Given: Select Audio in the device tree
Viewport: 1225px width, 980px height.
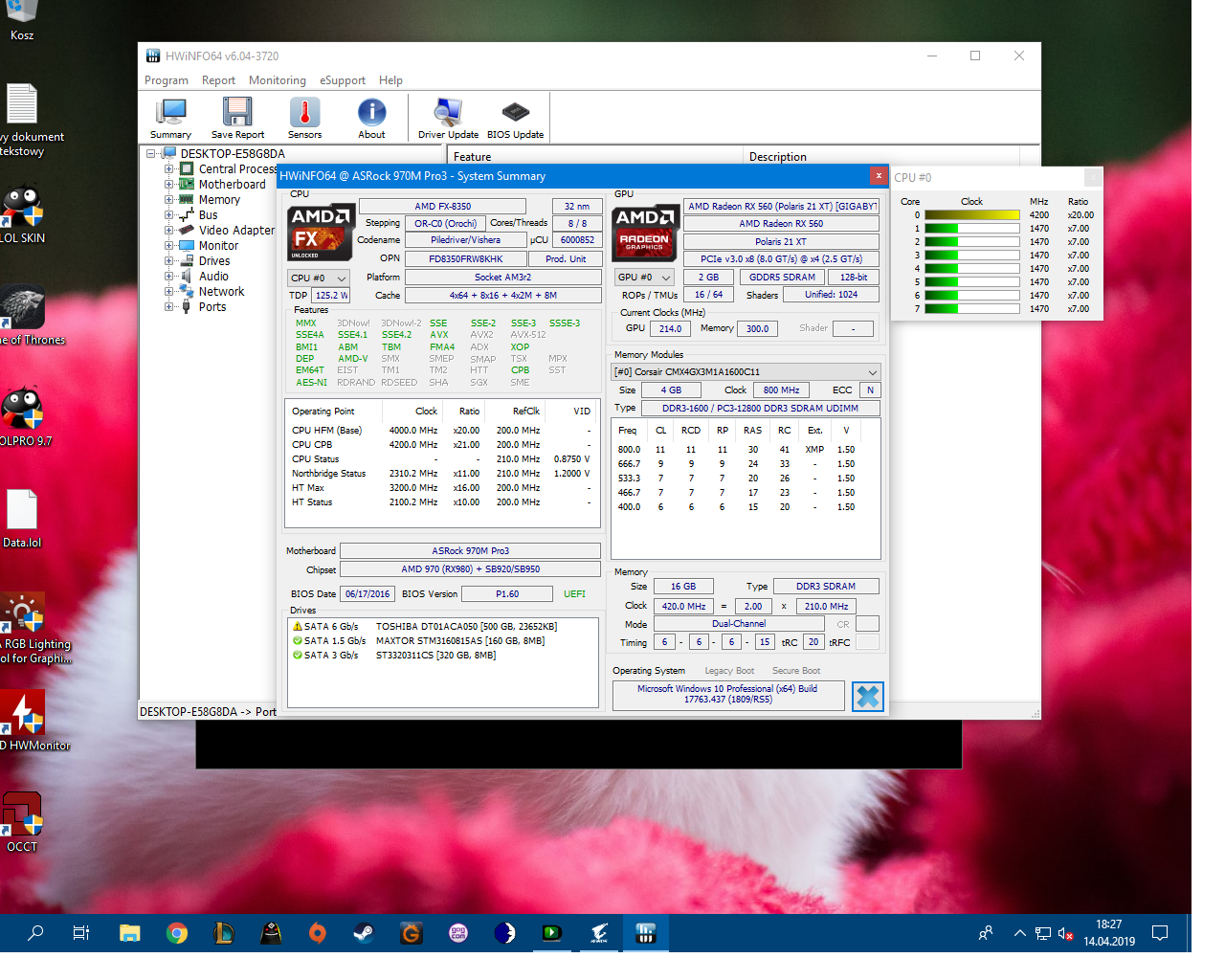Looking at the screenshot, I should coord(213,276).
